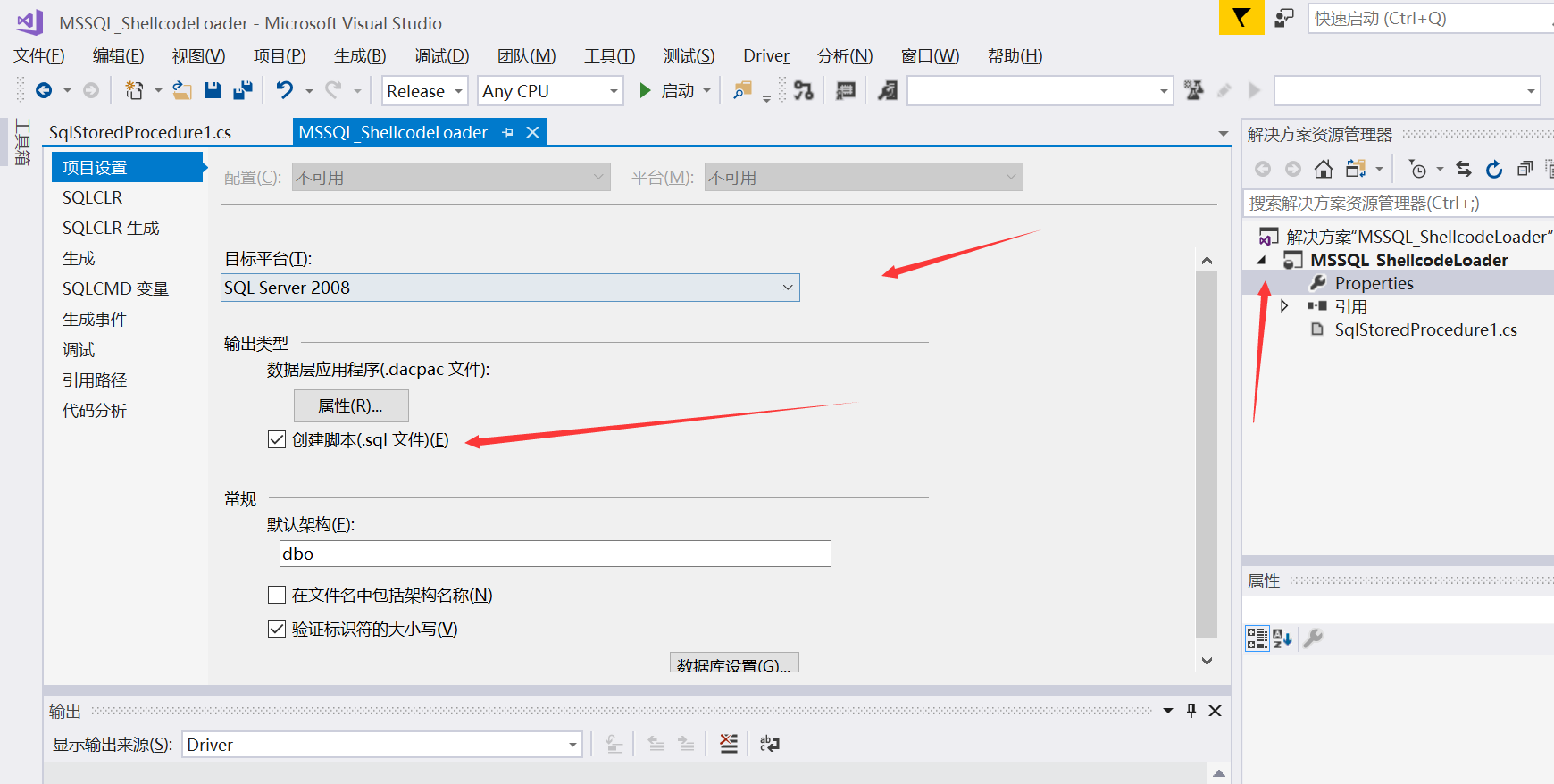Open the Driver menu
1554x784 pixels.
(766, 56)
